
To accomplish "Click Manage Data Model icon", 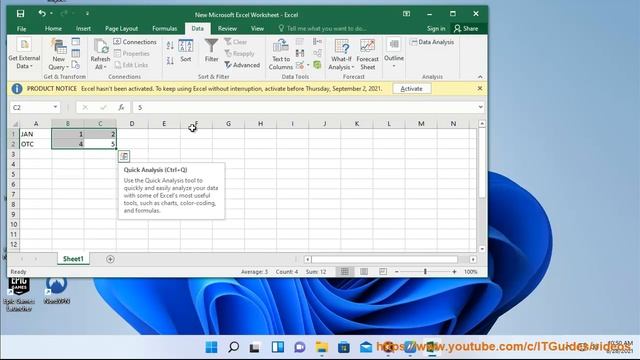I will [317, 65].
